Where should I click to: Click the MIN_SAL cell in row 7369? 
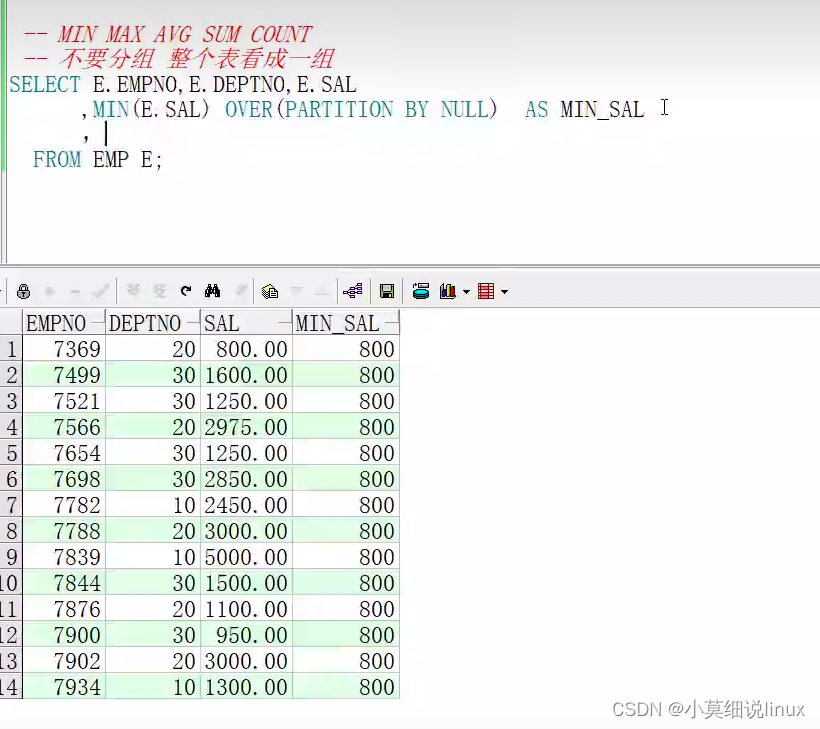346,349
